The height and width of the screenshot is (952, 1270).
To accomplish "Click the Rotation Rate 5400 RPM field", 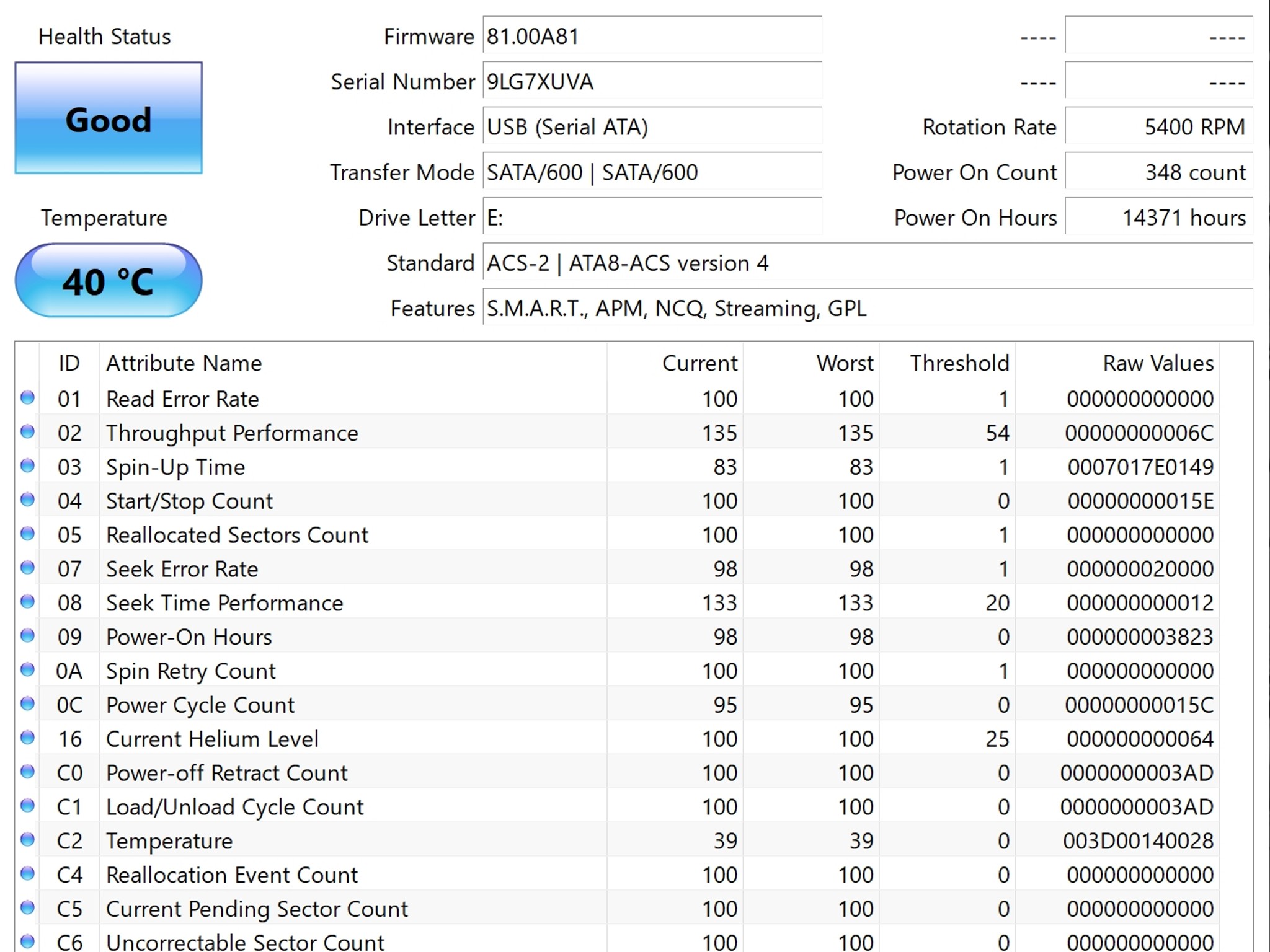I will click(x=1158, y=127).
